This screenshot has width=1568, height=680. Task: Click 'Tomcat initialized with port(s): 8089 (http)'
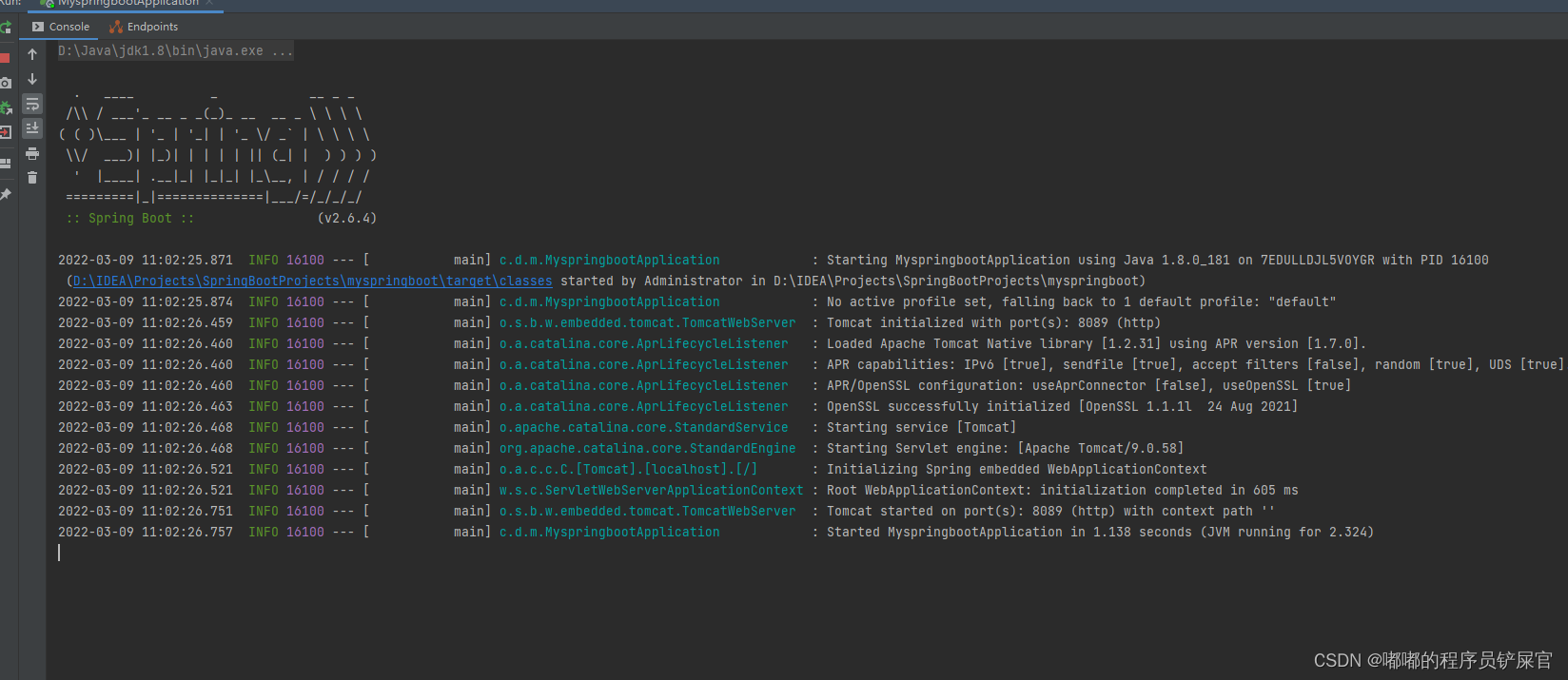tap(993, 323)
